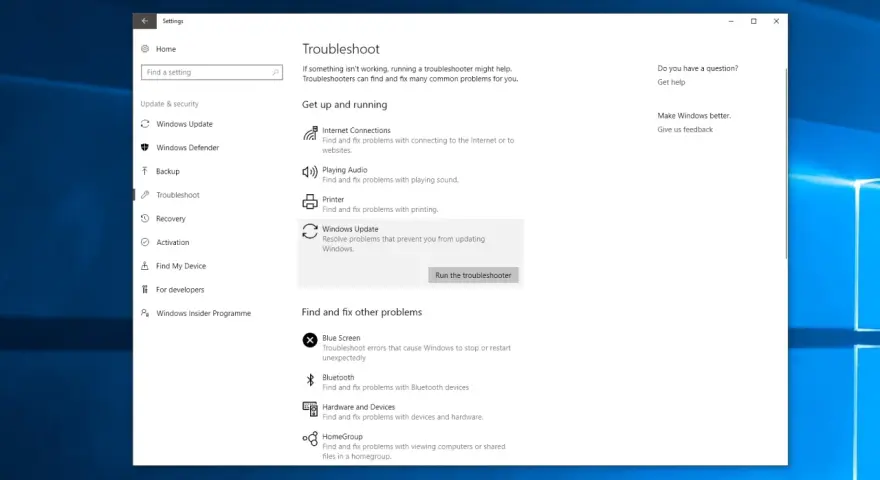The width and height of the screenshot is (880, 480).
Task: Open the Give us feedback link
Action: [x=685, y=129]
